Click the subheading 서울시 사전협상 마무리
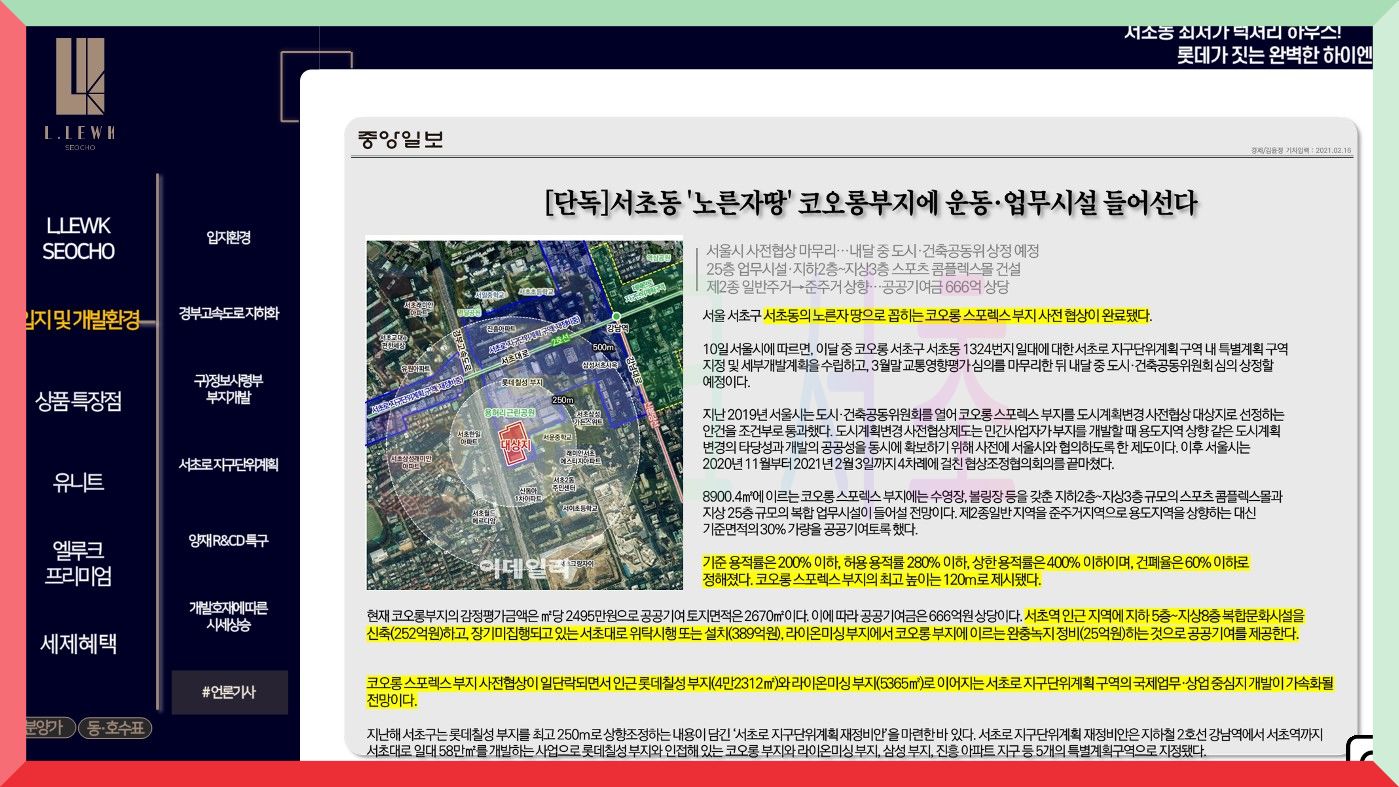The width and height of the screenshot is (1399, 787). point(872,250)
